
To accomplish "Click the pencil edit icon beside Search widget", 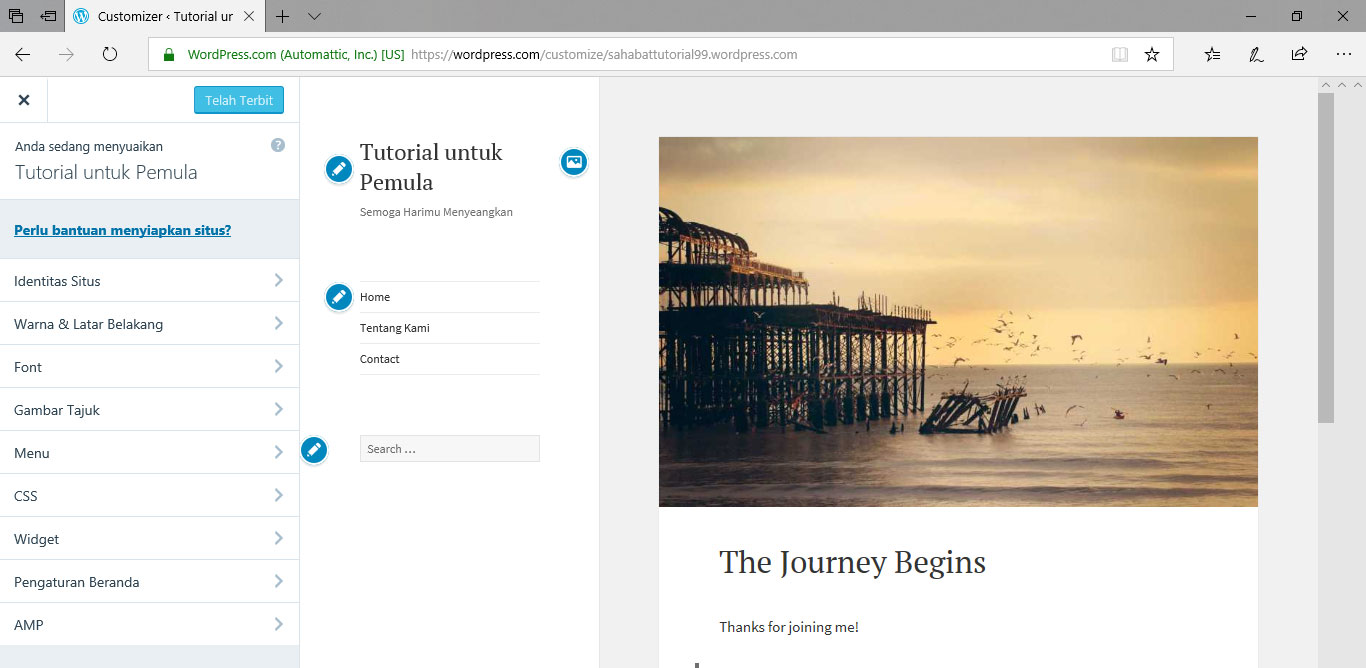I will (x=314, y=450).
